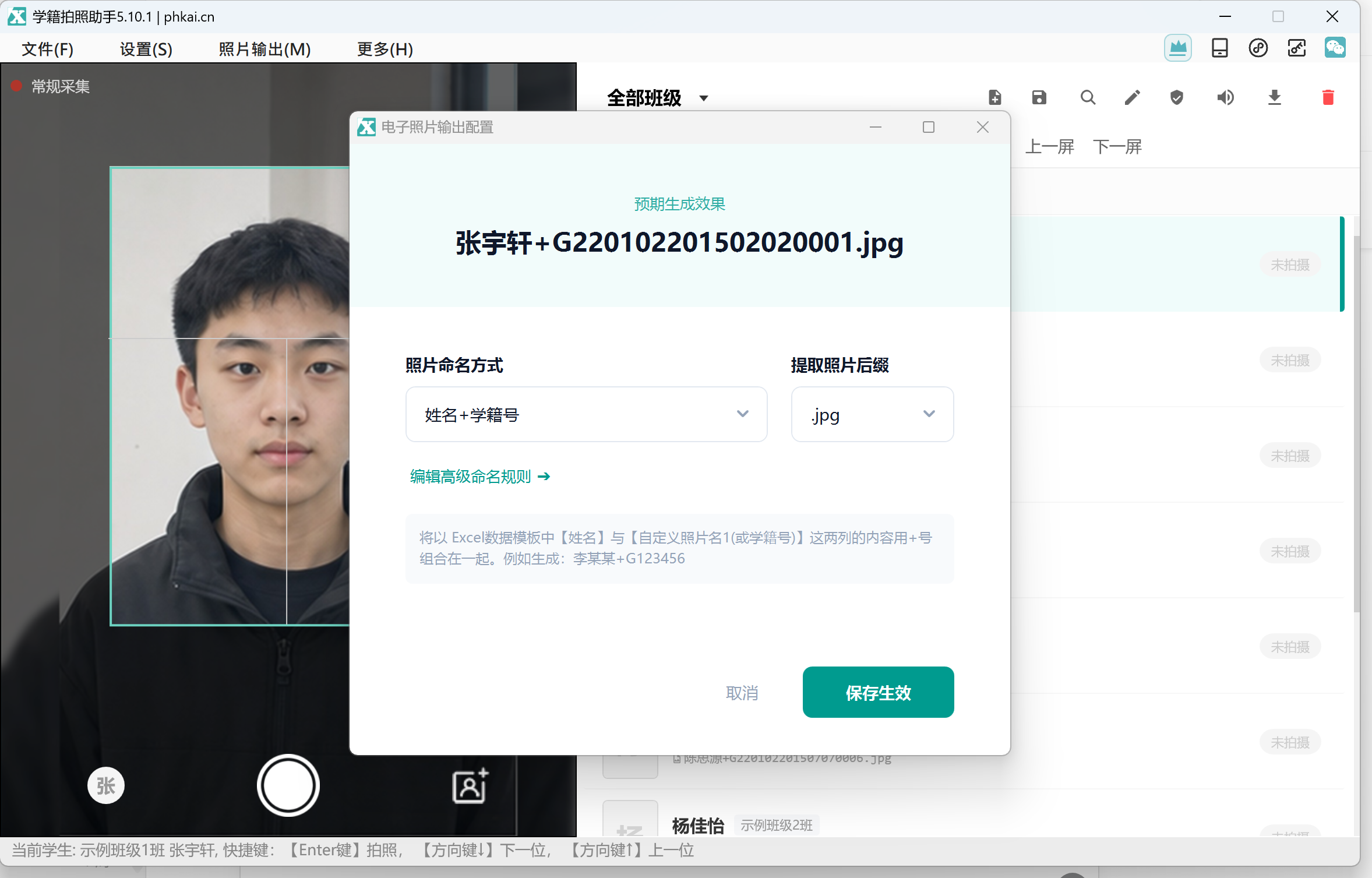Close the 电子照片输出配置 dialog
This screenshot has width=1372, height=878.
(x=982, y=127)
